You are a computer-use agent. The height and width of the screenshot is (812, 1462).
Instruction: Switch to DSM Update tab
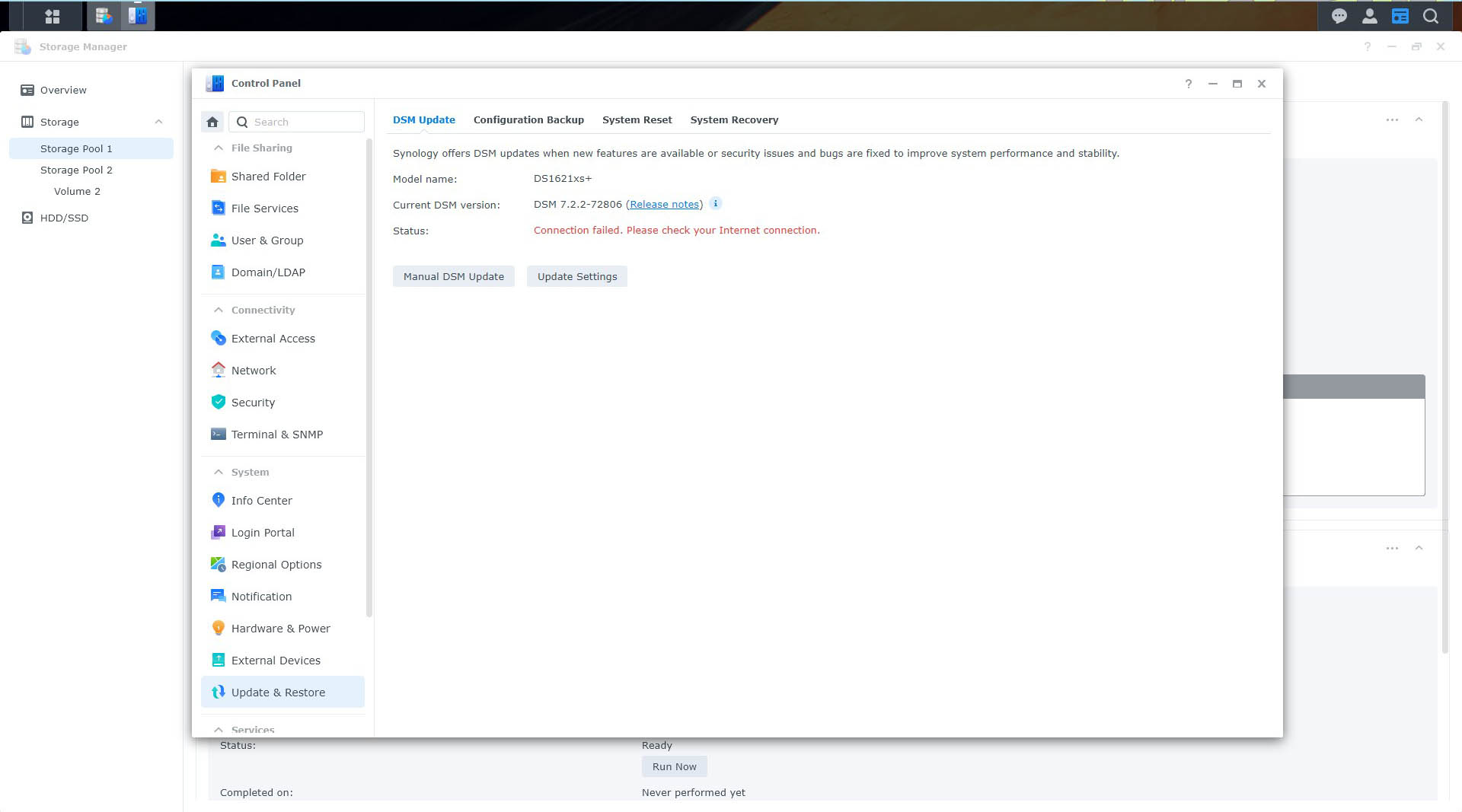(x=424, y=120)
